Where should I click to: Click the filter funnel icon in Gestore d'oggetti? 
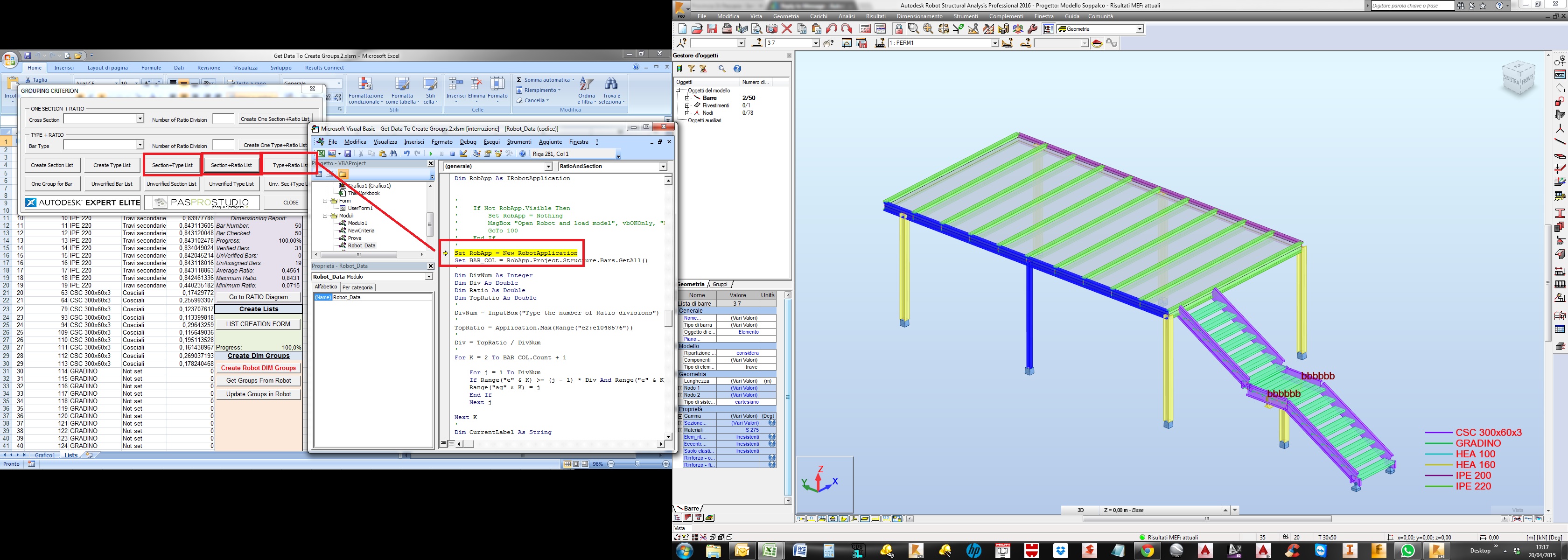692,69
